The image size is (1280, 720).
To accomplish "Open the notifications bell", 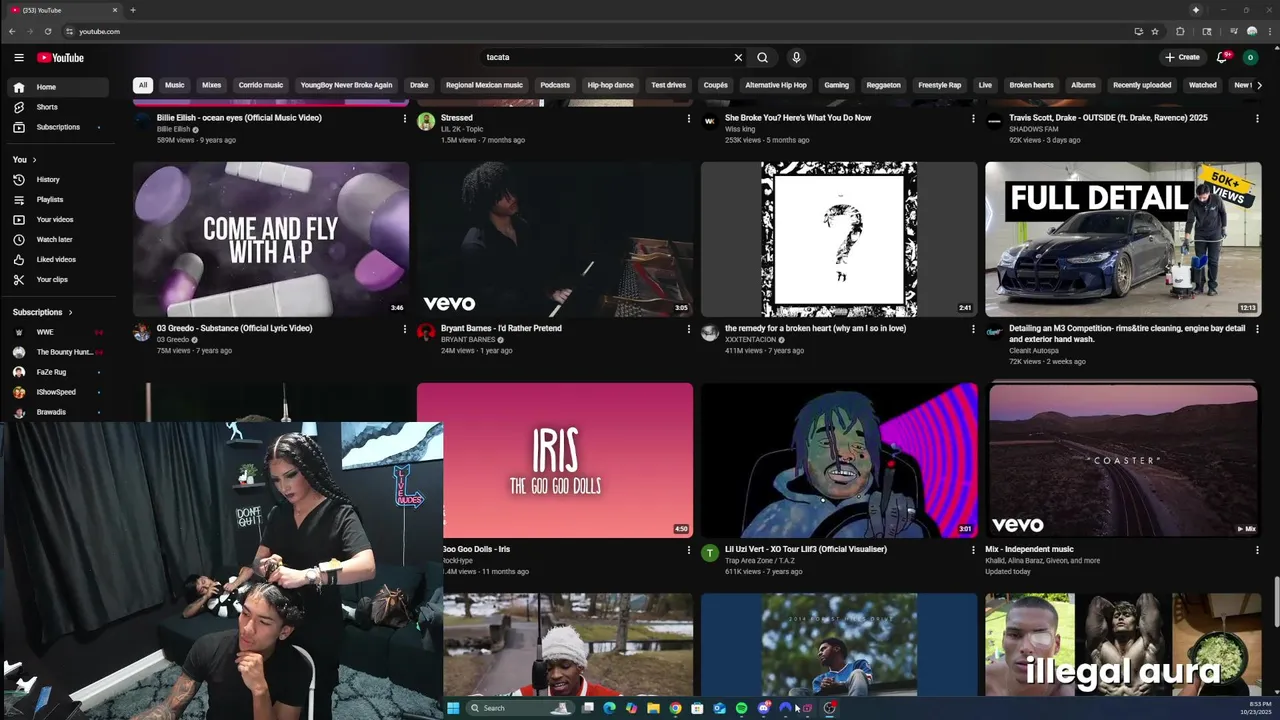I will [1222, 57].
